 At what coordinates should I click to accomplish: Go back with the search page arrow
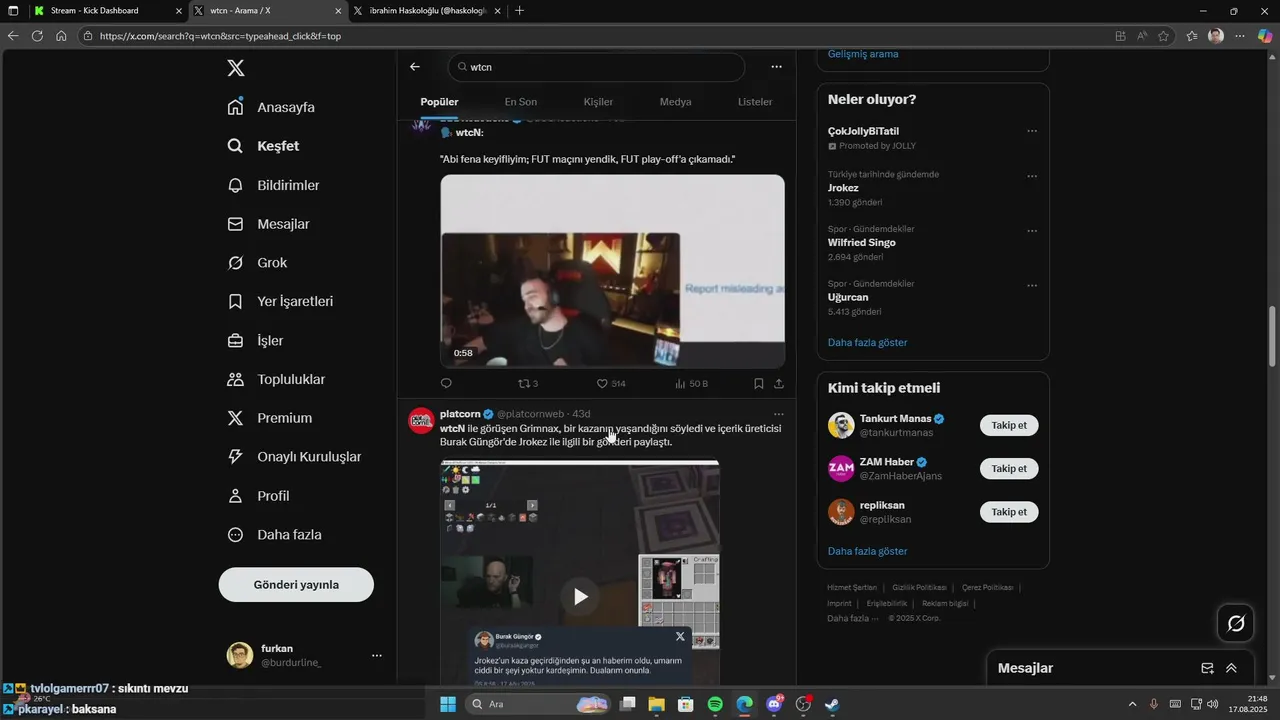[415, 67]
